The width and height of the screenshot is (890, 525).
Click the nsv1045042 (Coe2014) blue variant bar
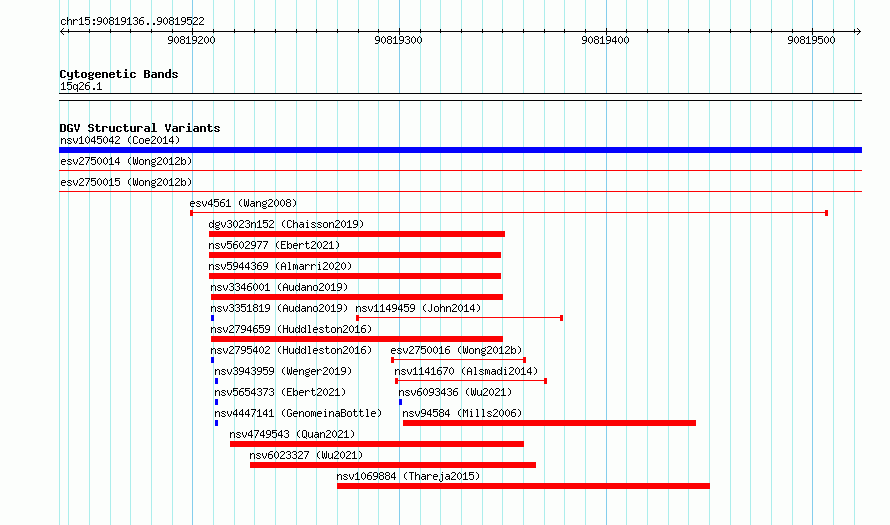coord(460,150)
